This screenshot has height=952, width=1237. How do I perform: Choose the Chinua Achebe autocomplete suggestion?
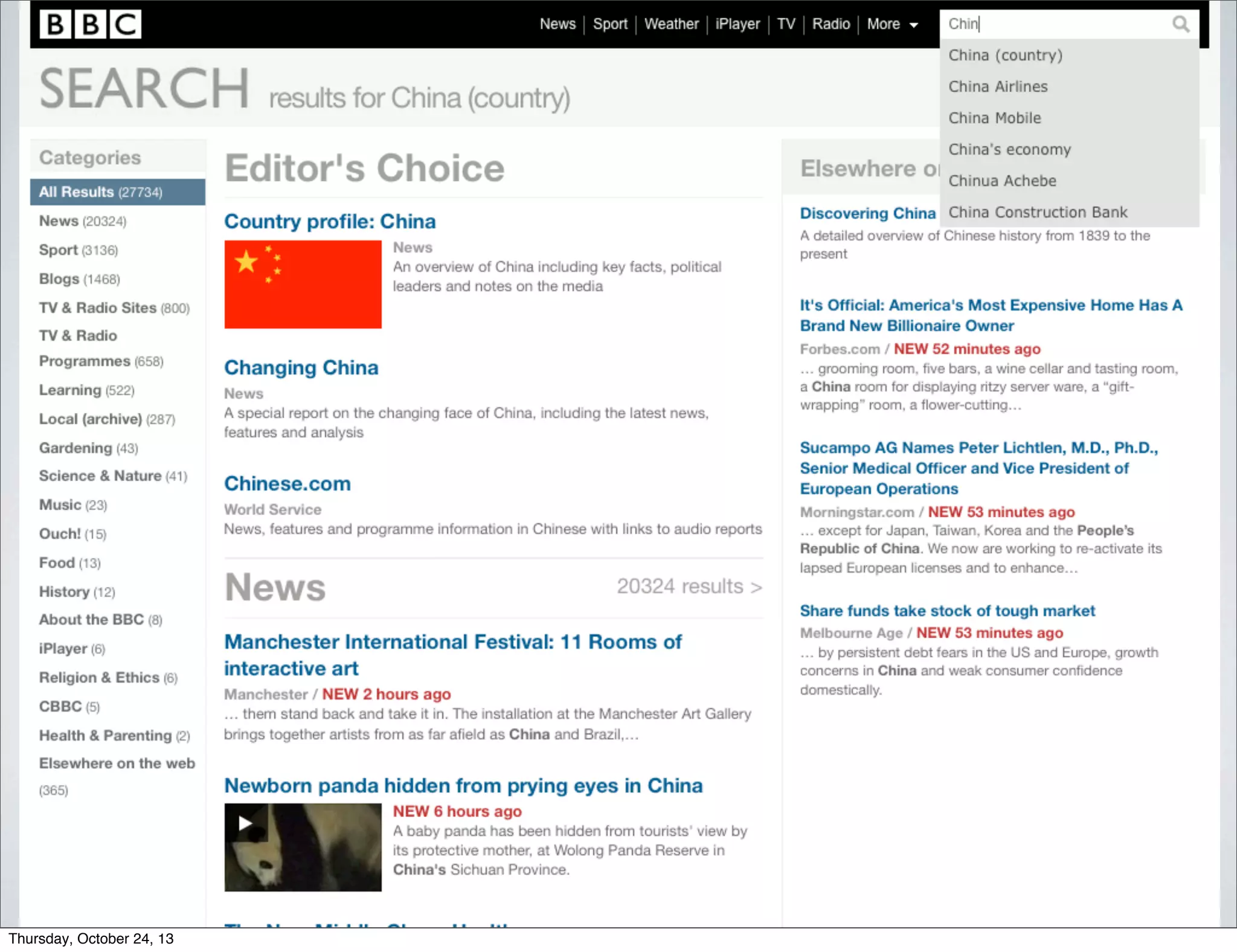pos(1002,181)
